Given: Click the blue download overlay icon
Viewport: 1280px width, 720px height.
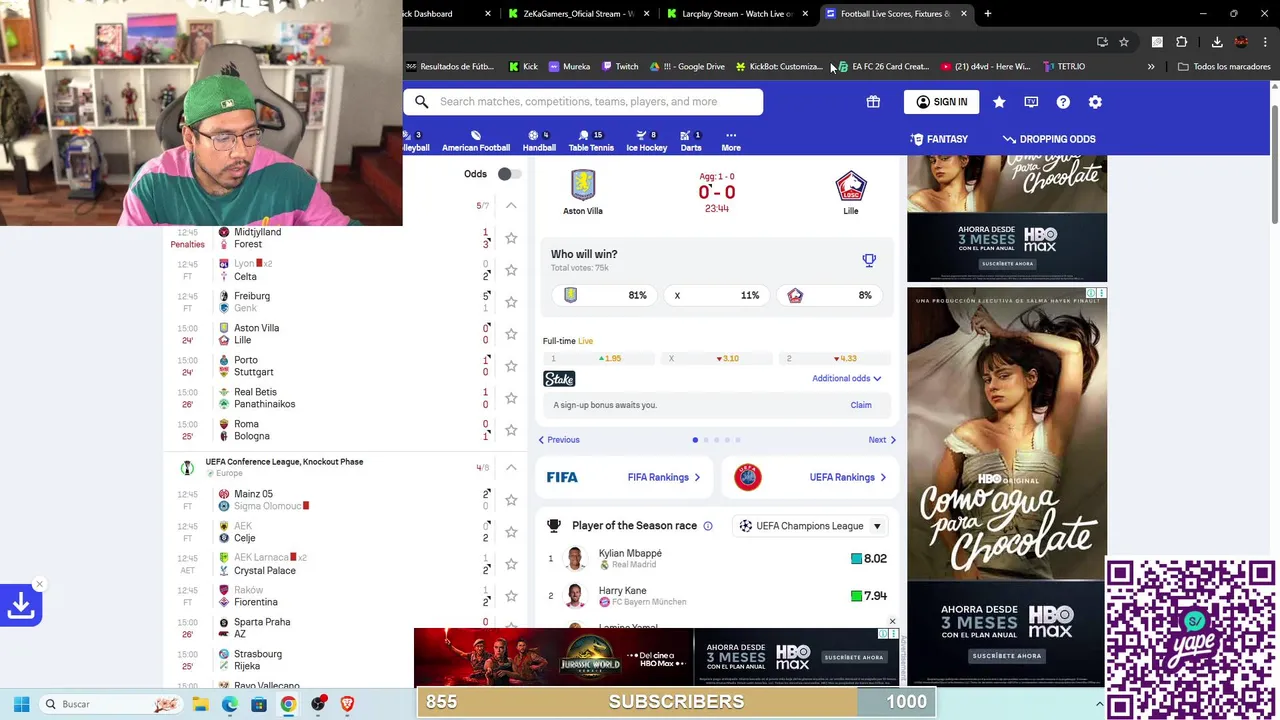Looking at the screenshot, I should coord(20,605).
